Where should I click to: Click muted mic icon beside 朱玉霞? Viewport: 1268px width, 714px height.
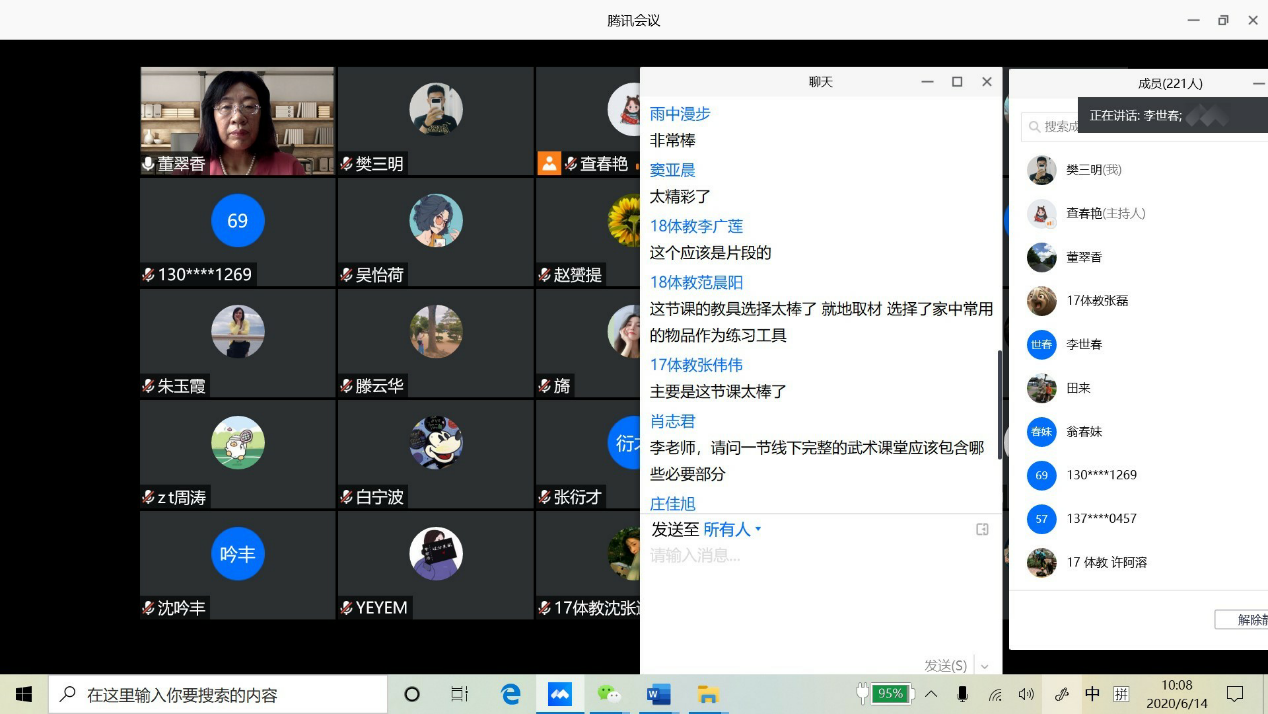pyautogui.click(x=148, y=386)
